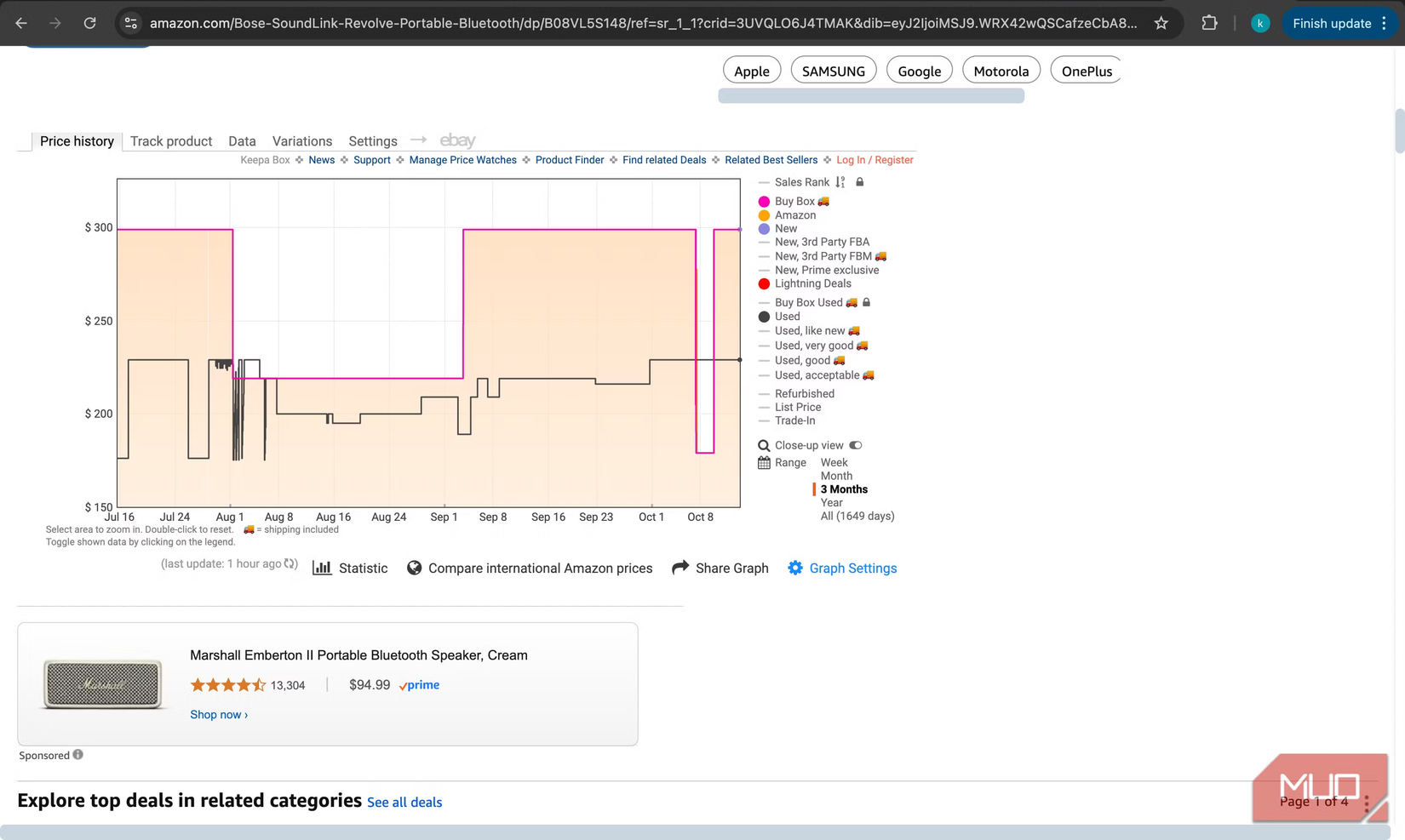Viewport: 1405px width, 840px height.
Task: Show the Refurbished price series
Action: (x=796, y=394)
